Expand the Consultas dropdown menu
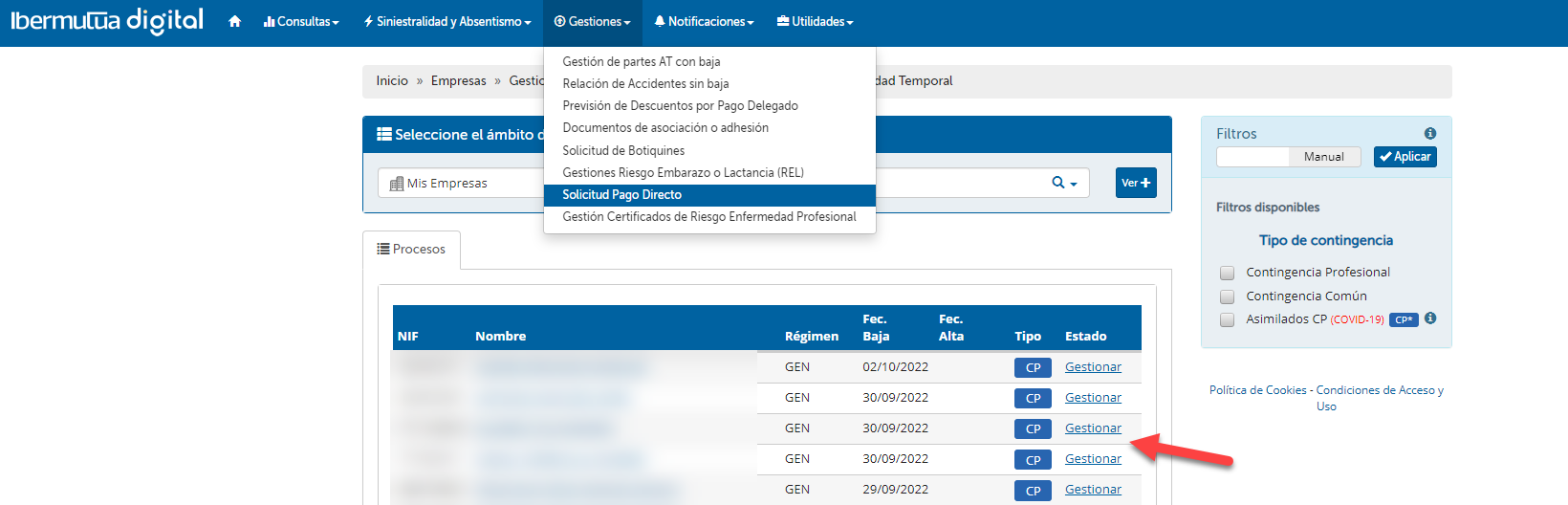The height and width of the screenshot is (505, 1568). [301, 21]
